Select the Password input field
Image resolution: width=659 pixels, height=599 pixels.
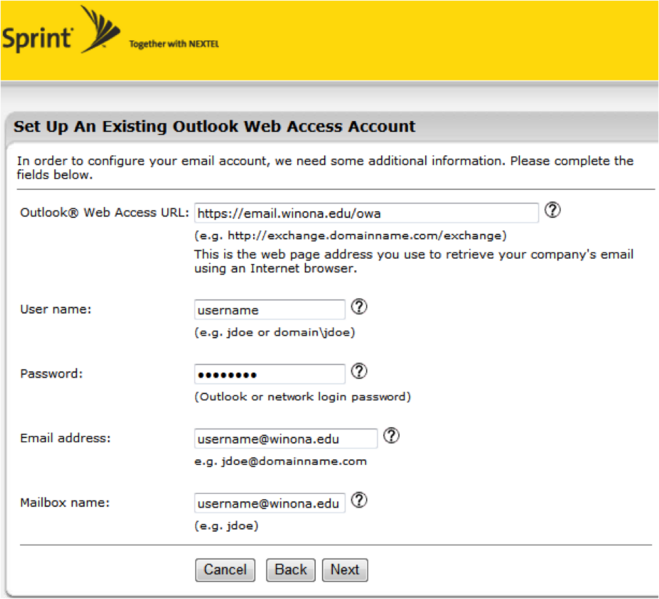[269, 374]
